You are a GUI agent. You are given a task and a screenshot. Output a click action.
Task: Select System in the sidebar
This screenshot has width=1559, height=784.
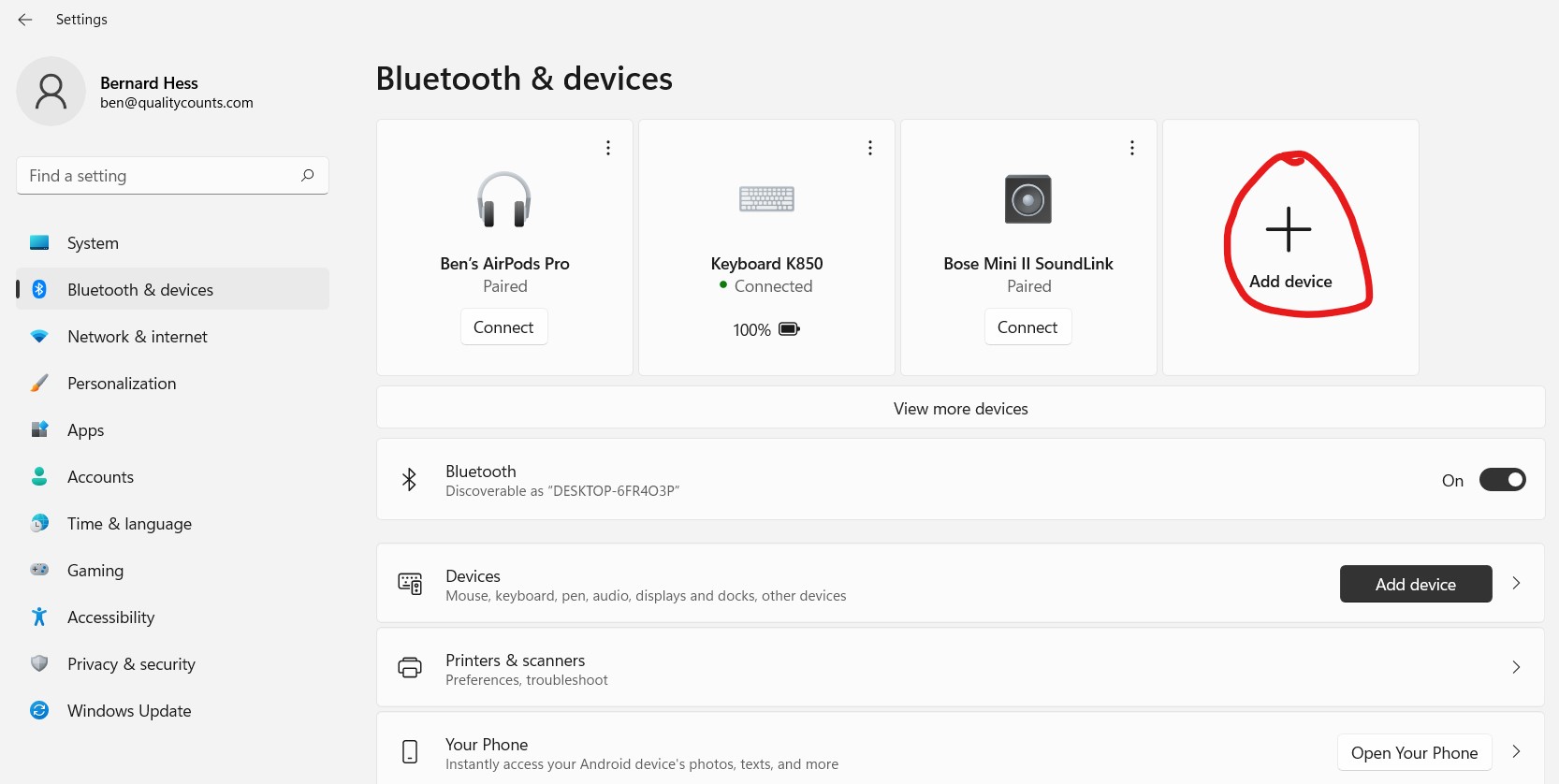click(x=173, y=243)
